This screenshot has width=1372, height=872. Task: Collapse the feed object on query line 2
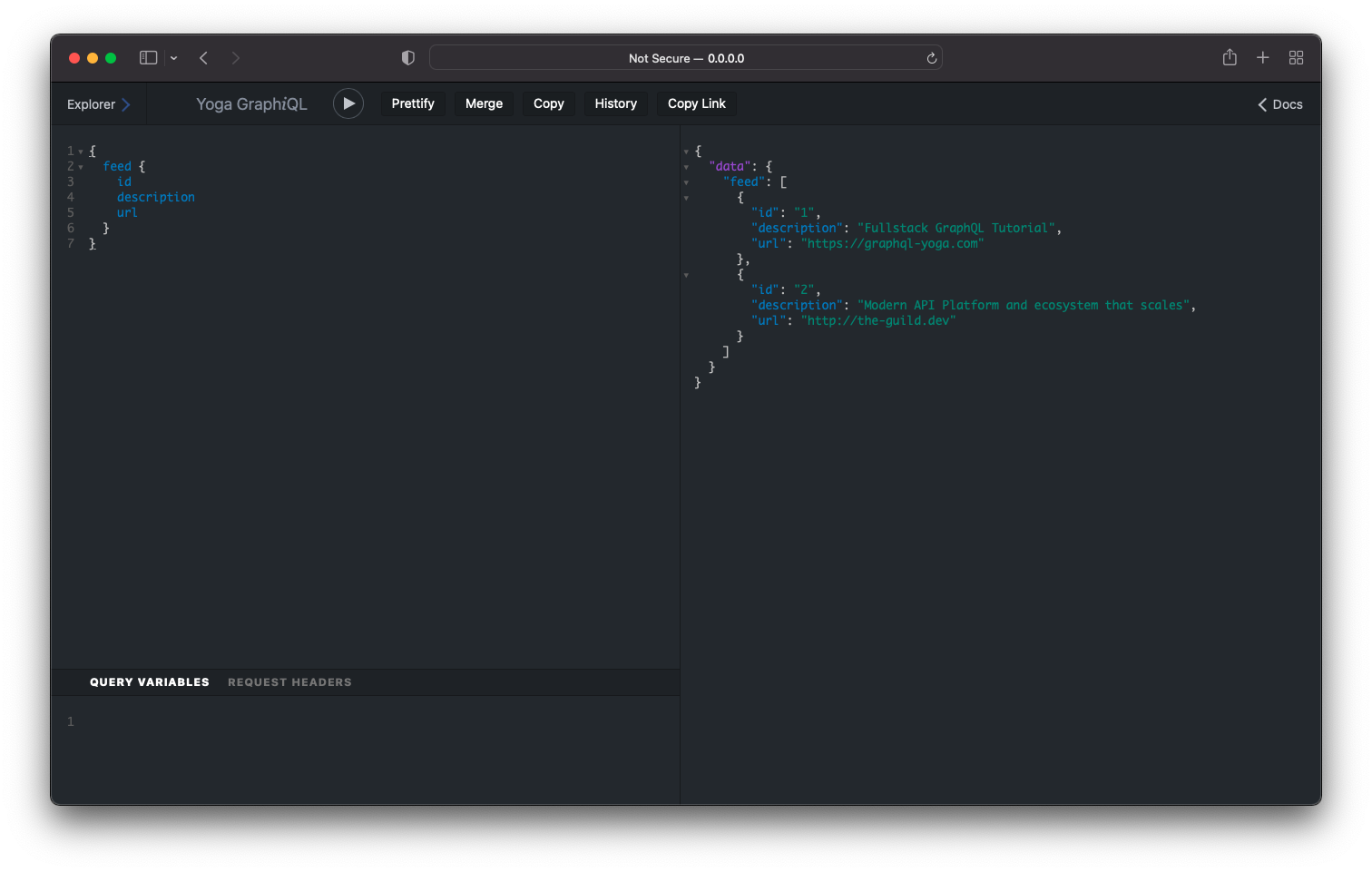[x=81, y=166]
